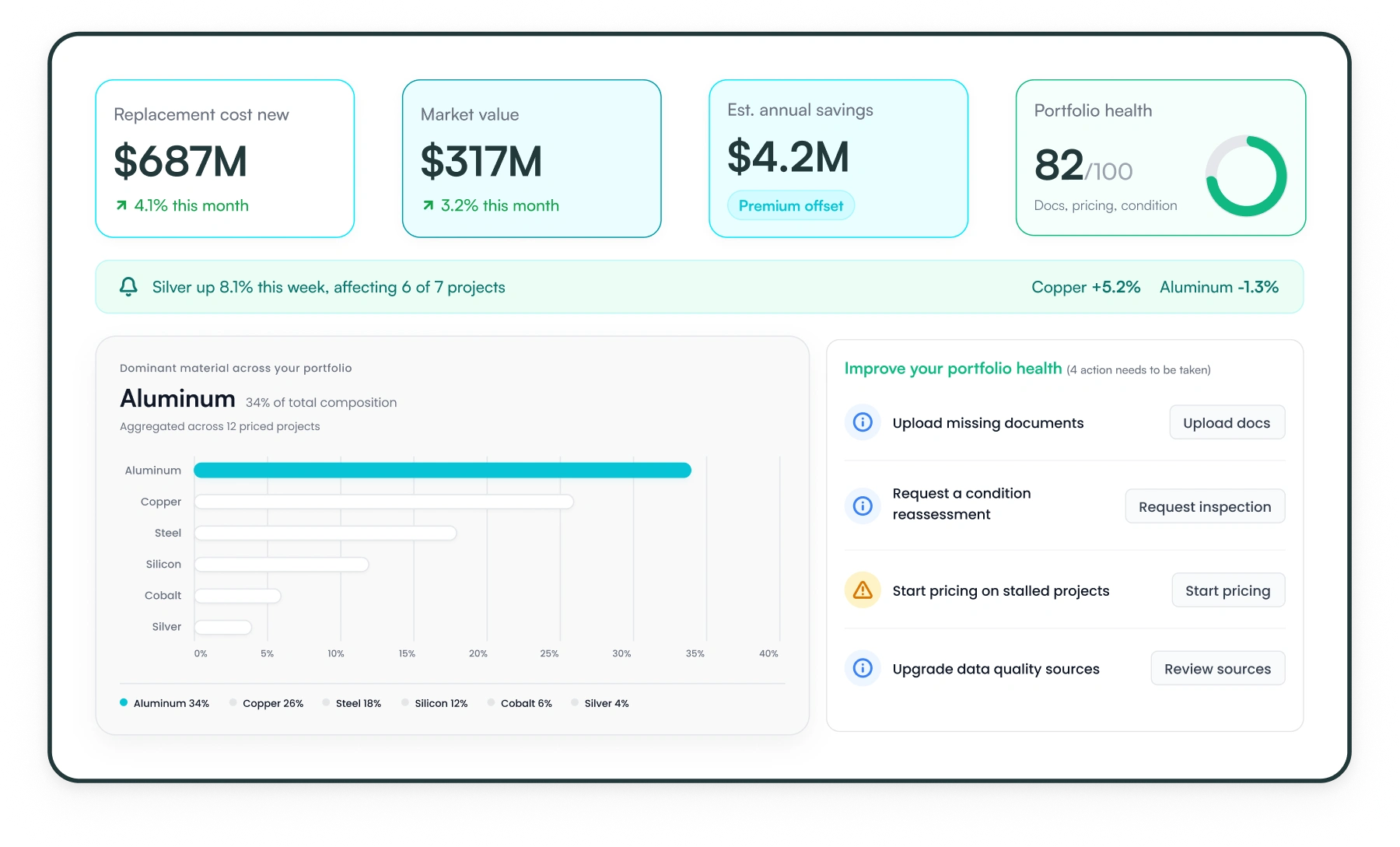Viewport: 1400px width, 847px height.
Task: Click the Start pricing button
Action: point(1228,590)
